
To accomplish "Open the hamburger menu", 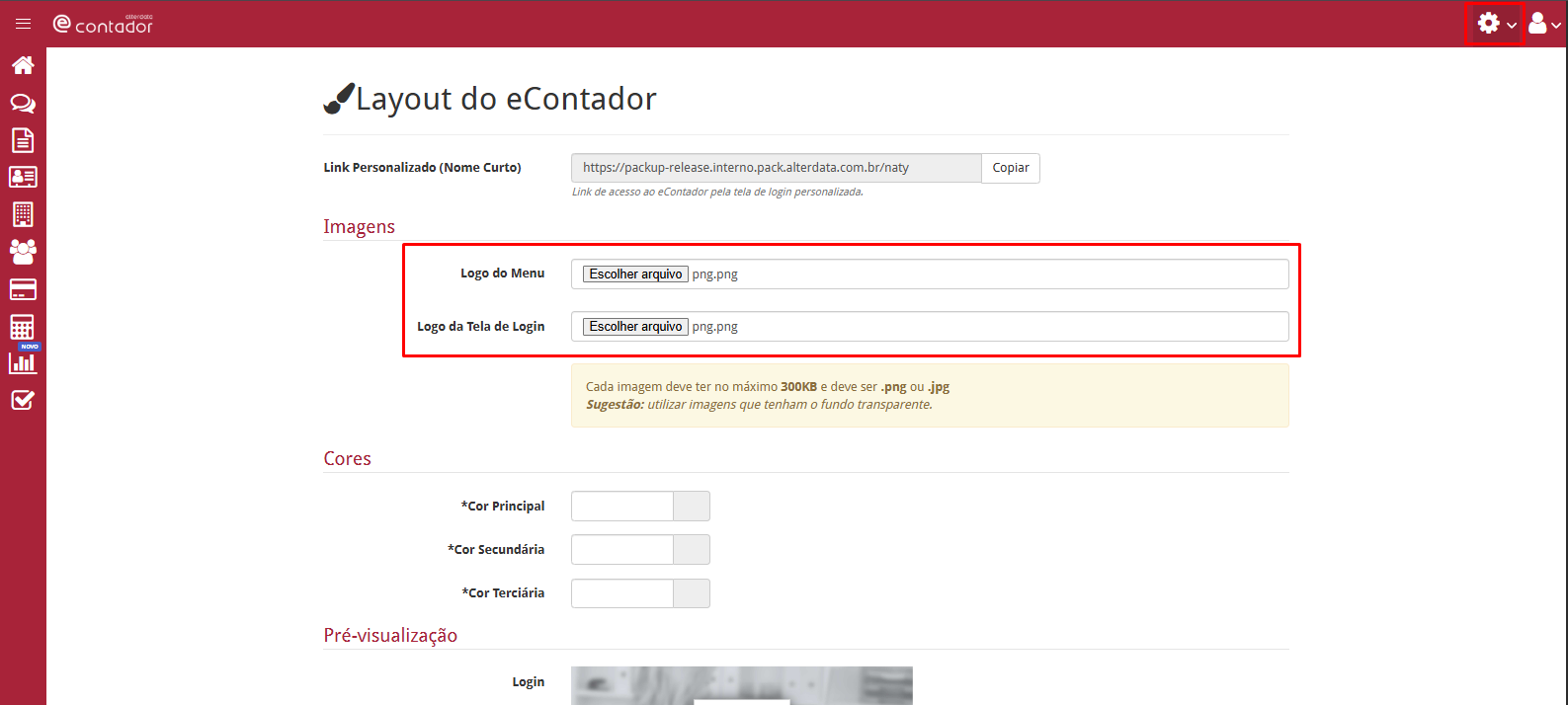I will (23, 24).
